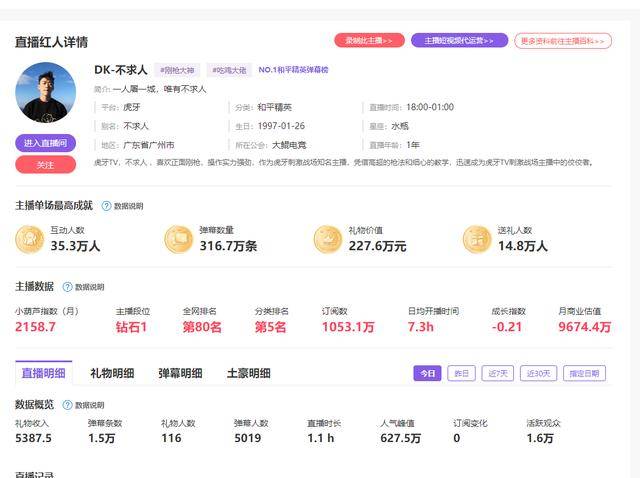Click the 礼物价值 gold coin icon
640x478 pixels.
coord(328,239)
